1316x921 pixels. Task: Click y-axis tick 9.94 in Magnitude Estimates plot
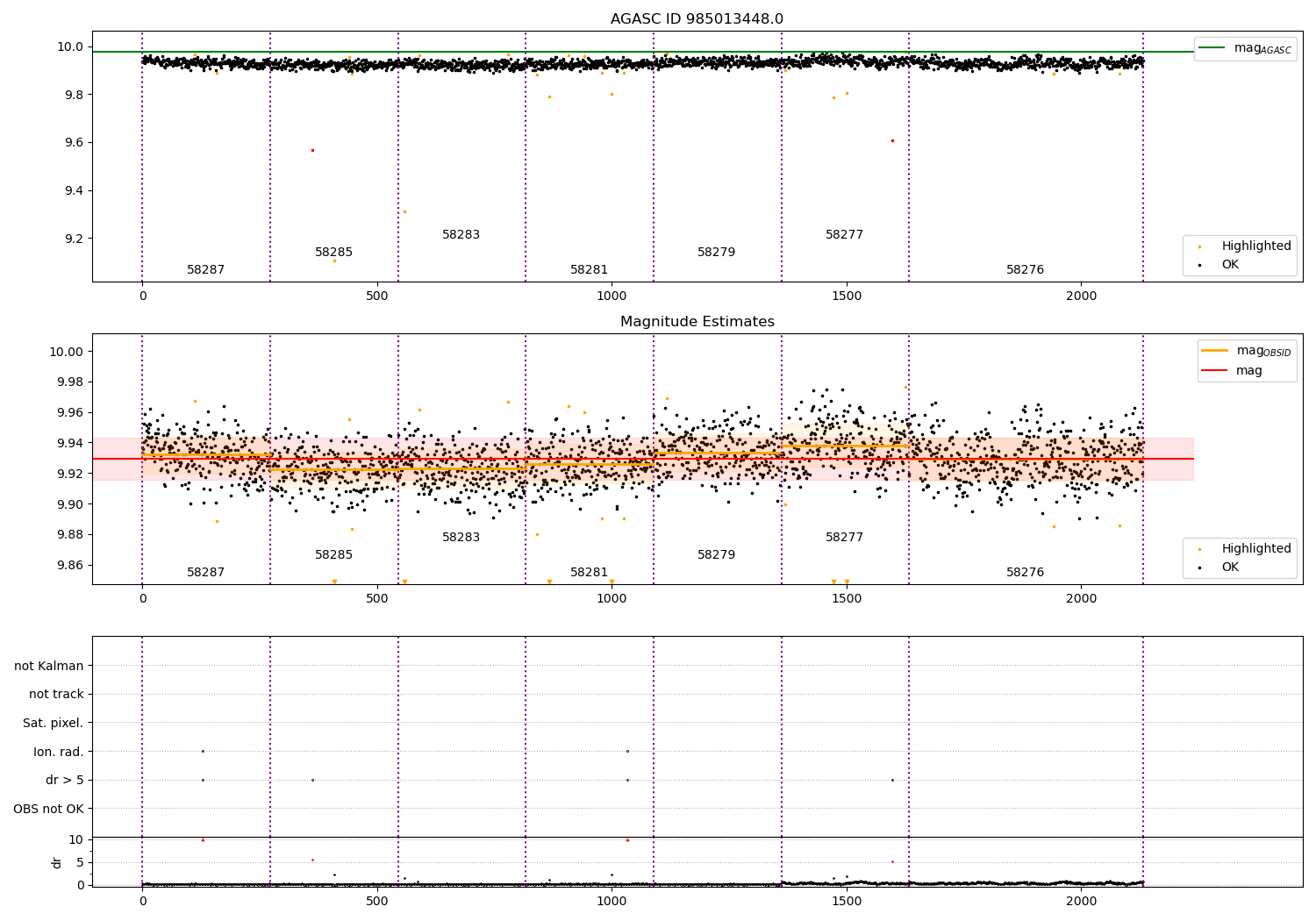pyautogui.click(x=69, y=444)
